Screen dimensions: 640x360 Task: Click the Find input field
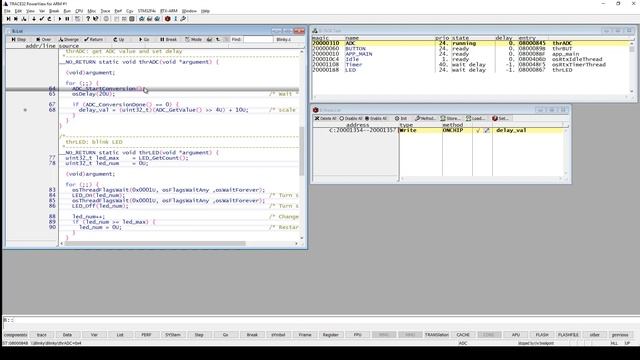(x=258, y=40)
